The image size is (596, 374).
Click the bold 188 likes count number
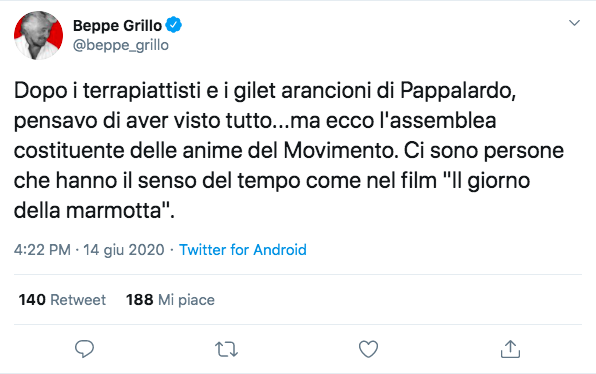139,300
